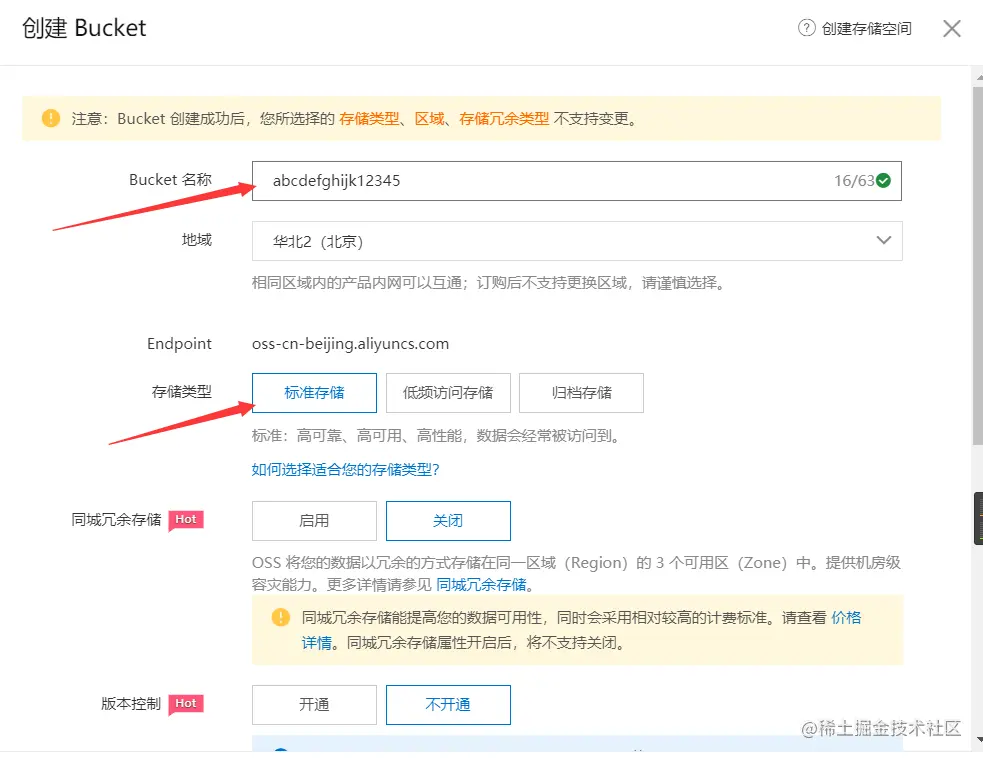Click the Endpoint field label
Viewport: 983px width, 760px height.
pyautogui.click(x=179, y=344)
